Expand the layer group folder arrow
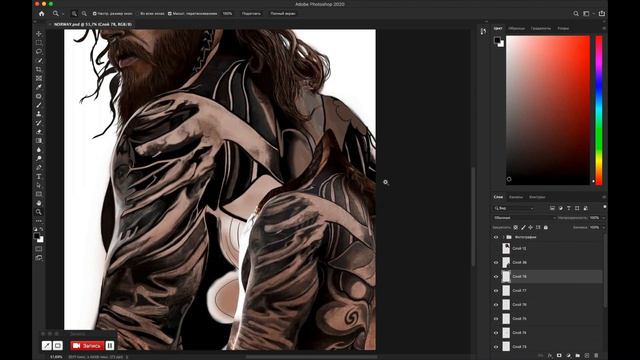The height and width of the screenshot is (360, 640). [x=503, y=237]
